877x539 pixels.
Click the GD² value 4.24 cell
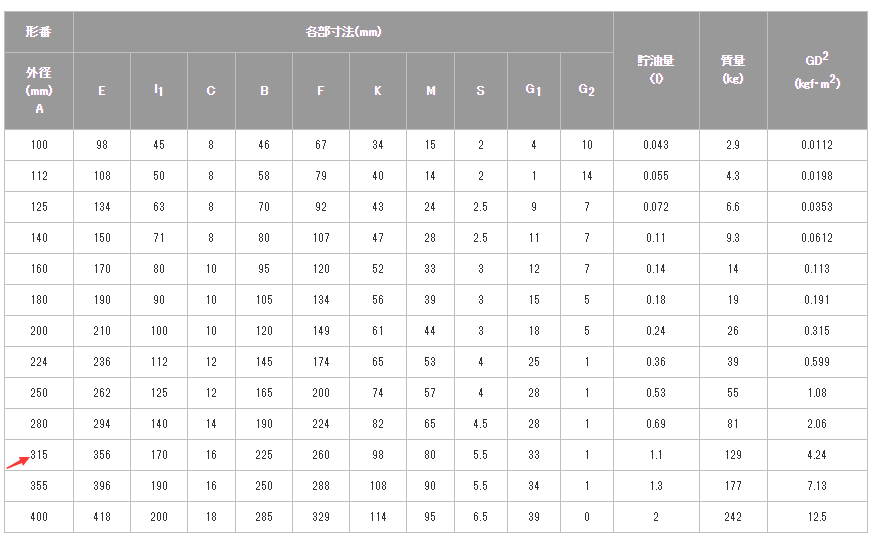[817, 455]
